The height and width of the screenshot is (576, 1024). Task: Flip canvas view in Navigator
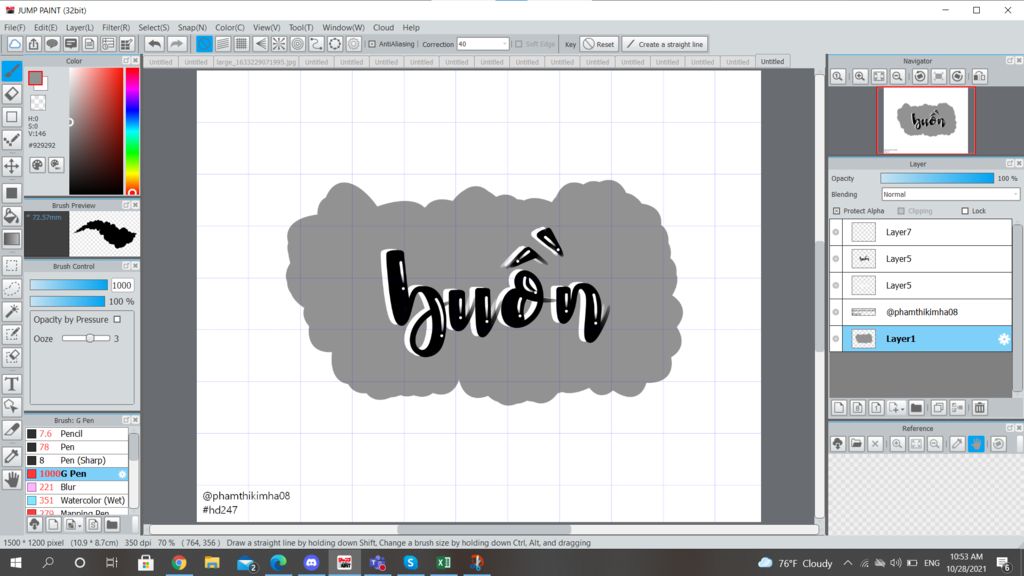[979, 76]
